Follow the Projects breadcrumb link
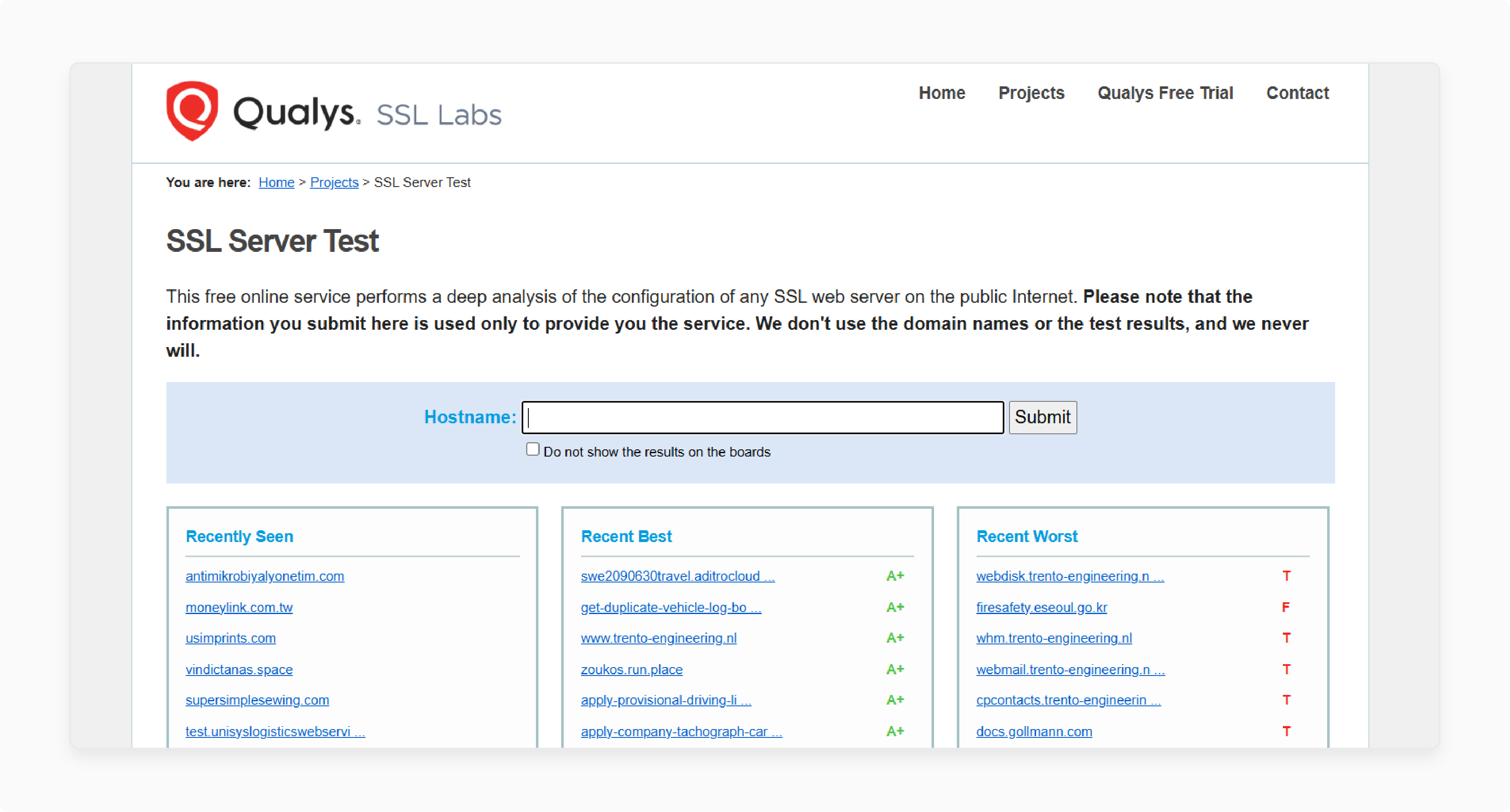Screen dimensions: 1510x812 pyautogui.click(x=334, y=182)
